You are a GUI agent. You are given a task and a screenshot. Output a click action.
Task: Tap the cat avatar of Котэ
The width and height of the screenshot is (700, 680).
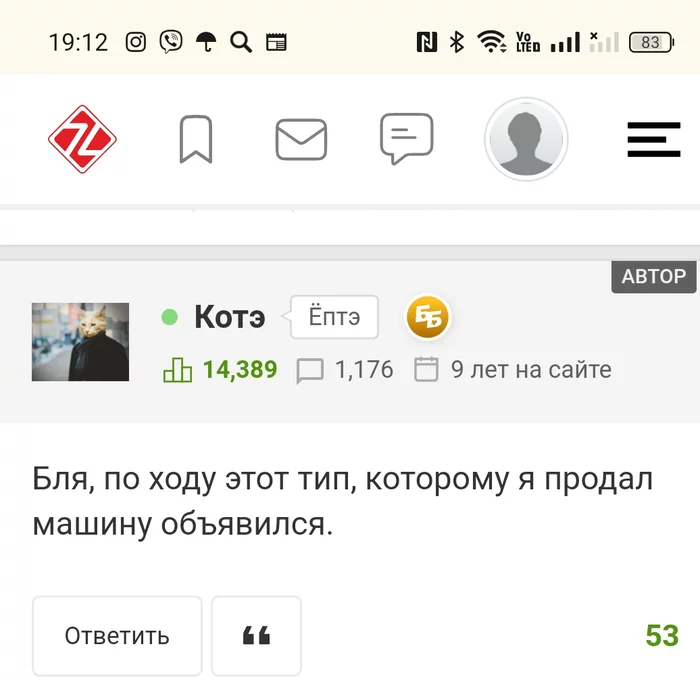pos(80,342)
